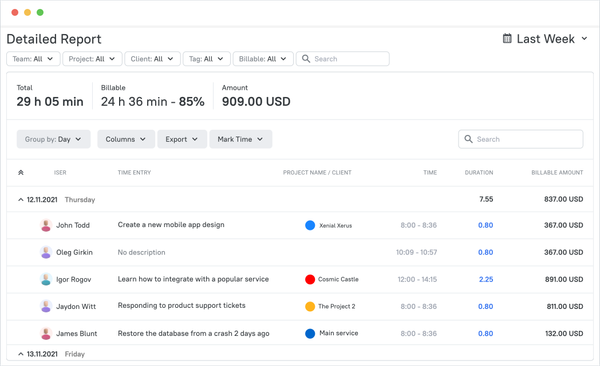Open the Client: All filter

[152, 59]
